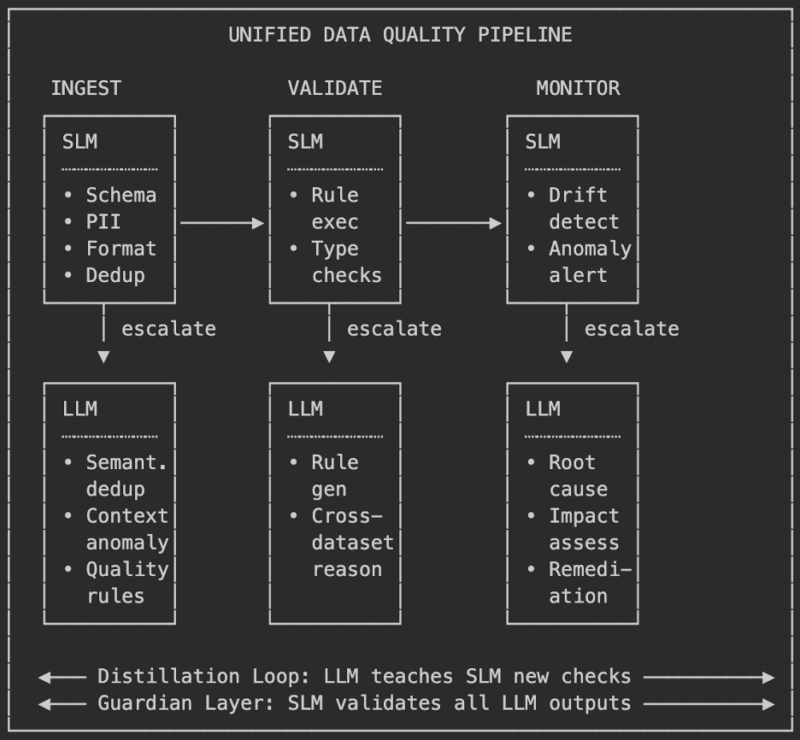Viewport: 800px width, 740px height.
Task: Click the escalate label below the Validate box
Action: (394, 329)
